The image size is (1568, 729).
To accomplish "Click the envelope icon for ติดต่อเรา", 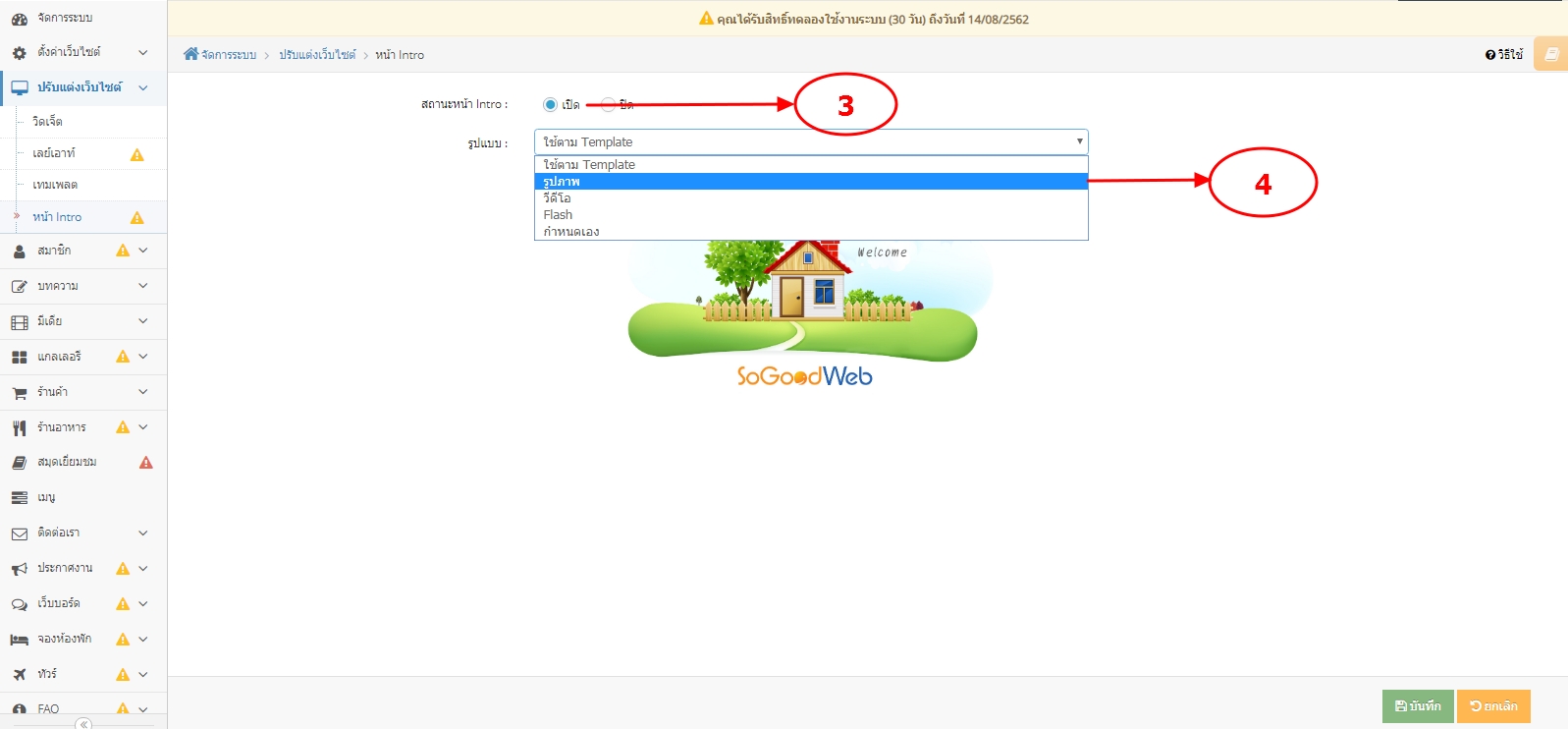I will coord(19,533).
